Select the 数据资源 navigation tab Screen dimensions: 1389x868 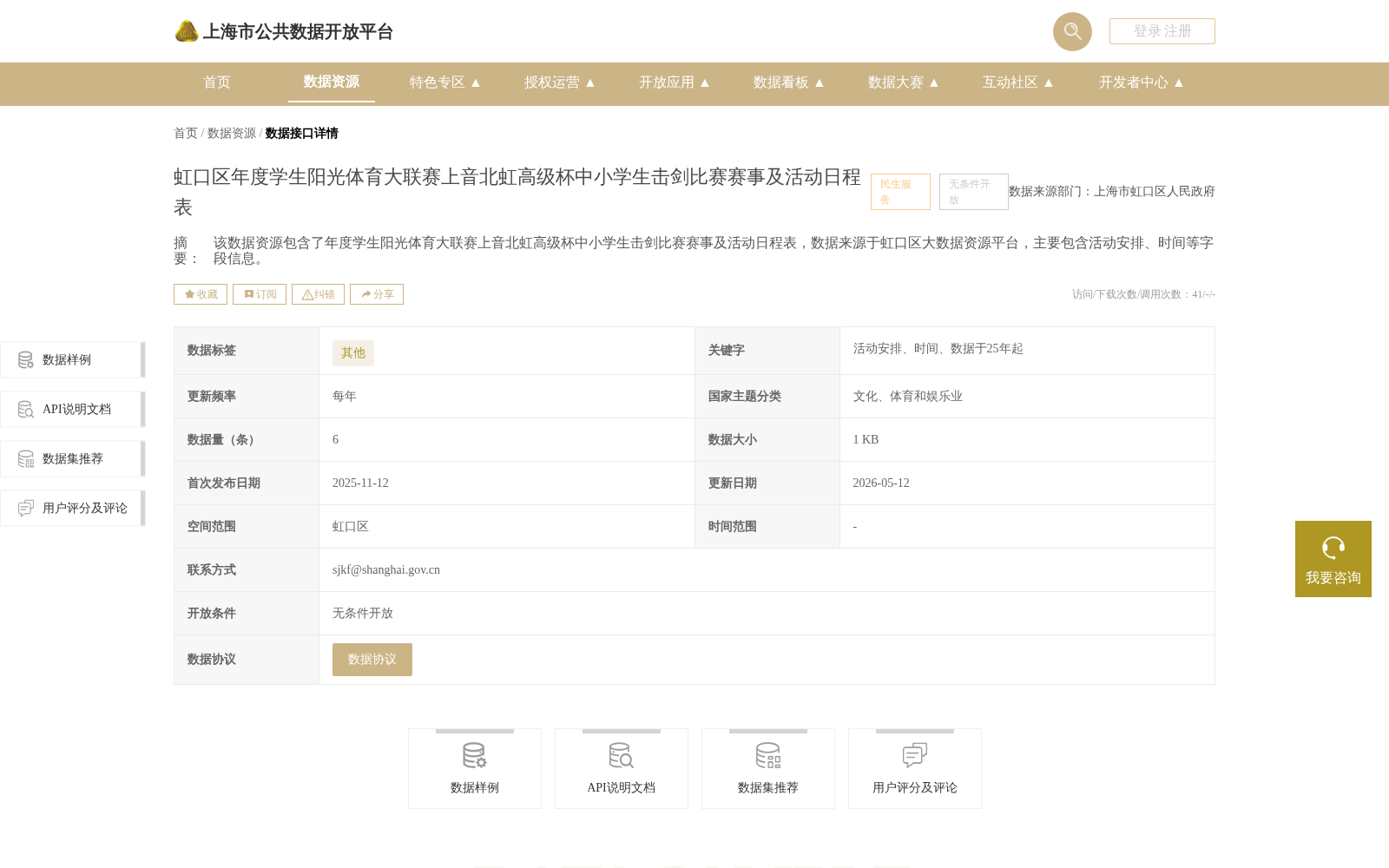click(x=332, y=82)
